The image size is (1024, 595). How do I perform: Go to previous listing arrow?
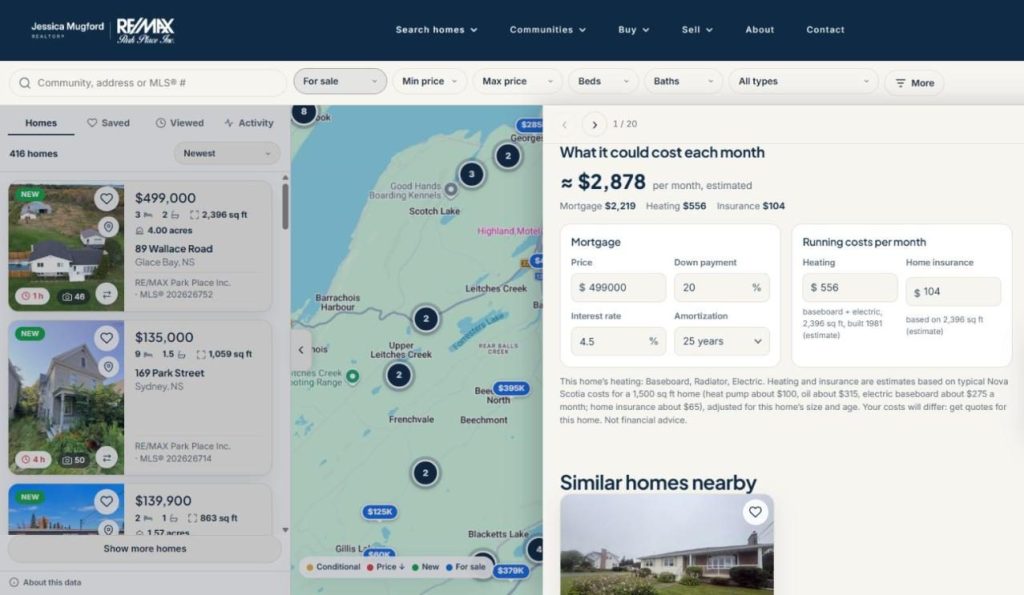pyautogui.click(x=565, y=124)
